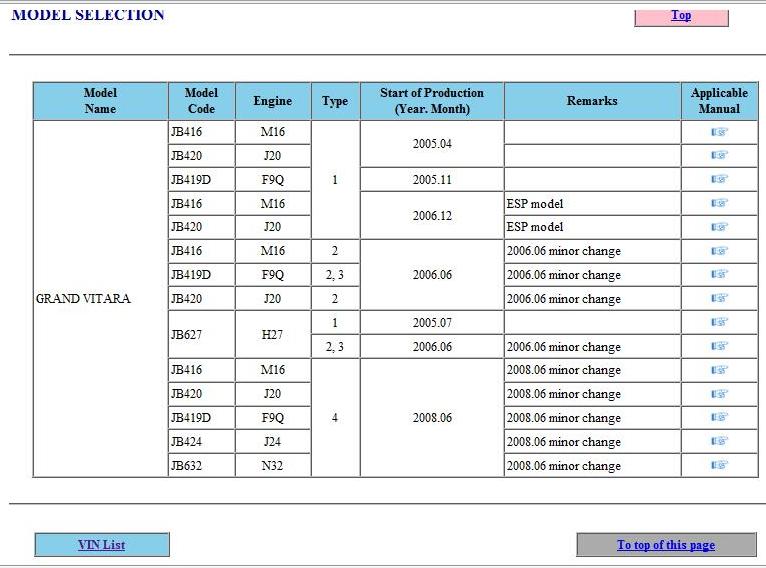The height and width of the screenshot is (568, 766).
Task: Click the 2005.04 production date cell
Action: 432,144
